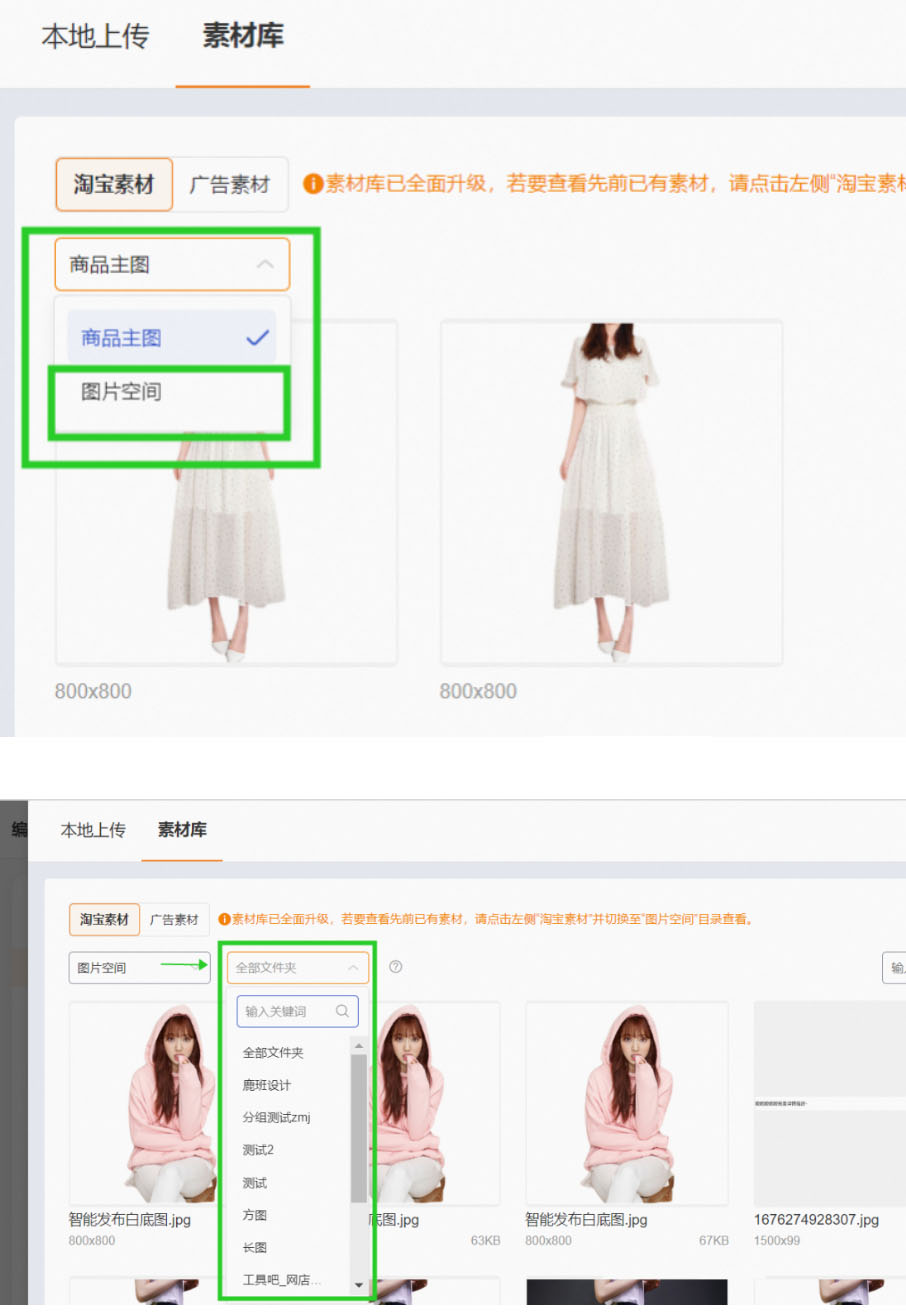Screen dimensions: 906x1313
Task: Click the blue checkmark next to 商品主图 option
Action: 257,338
